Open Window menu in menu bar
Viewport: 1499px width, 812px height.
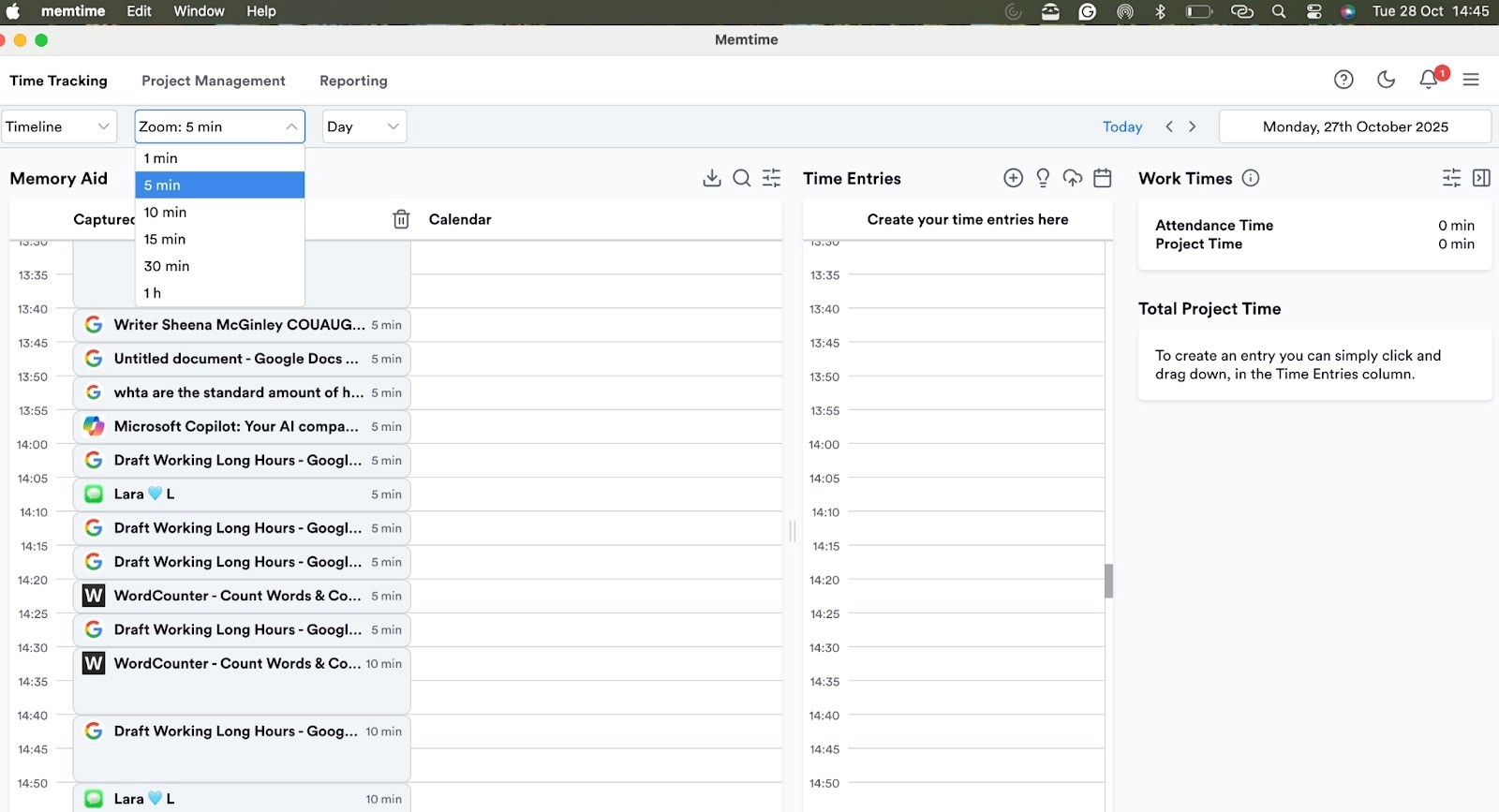pos(199,11)
